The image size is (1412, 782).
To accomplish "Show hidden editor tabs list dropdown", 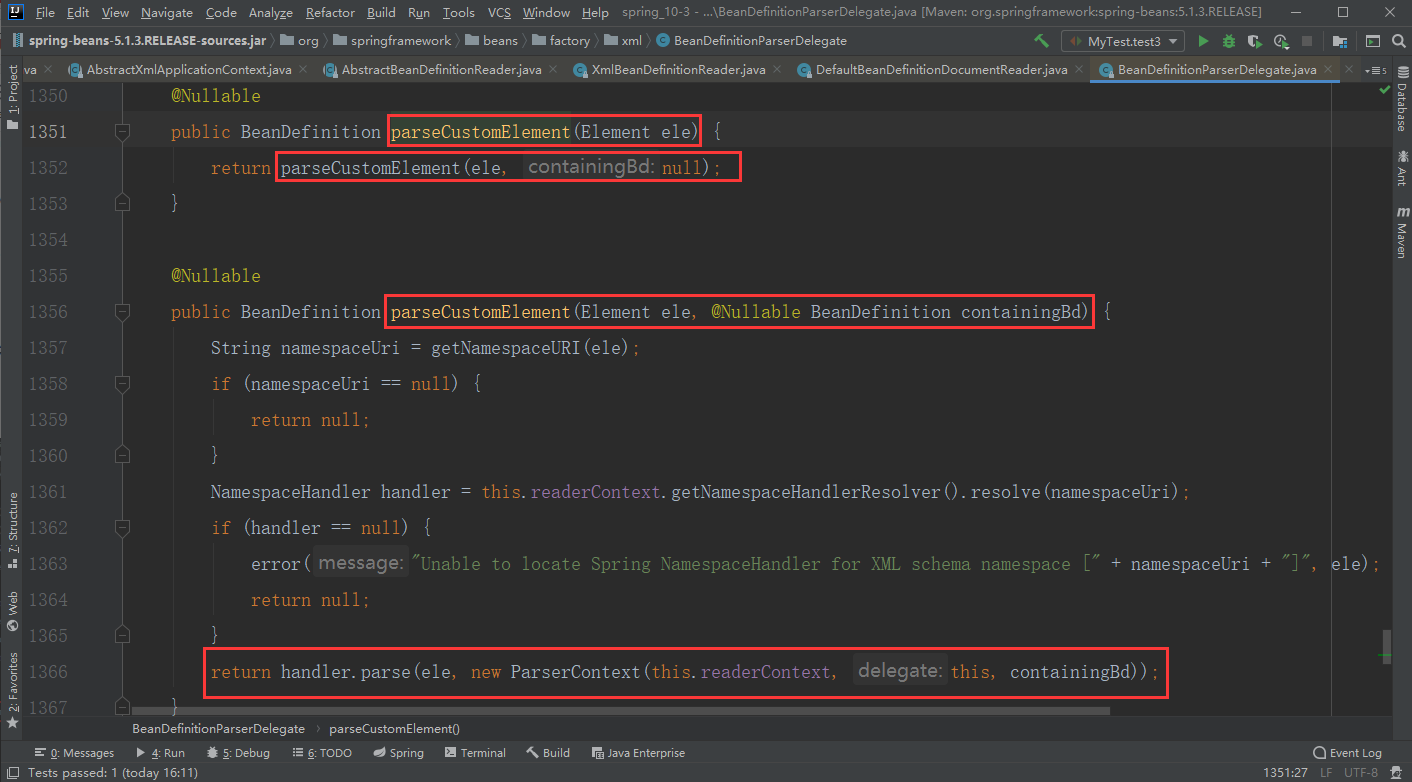I will pos(1377,70).
